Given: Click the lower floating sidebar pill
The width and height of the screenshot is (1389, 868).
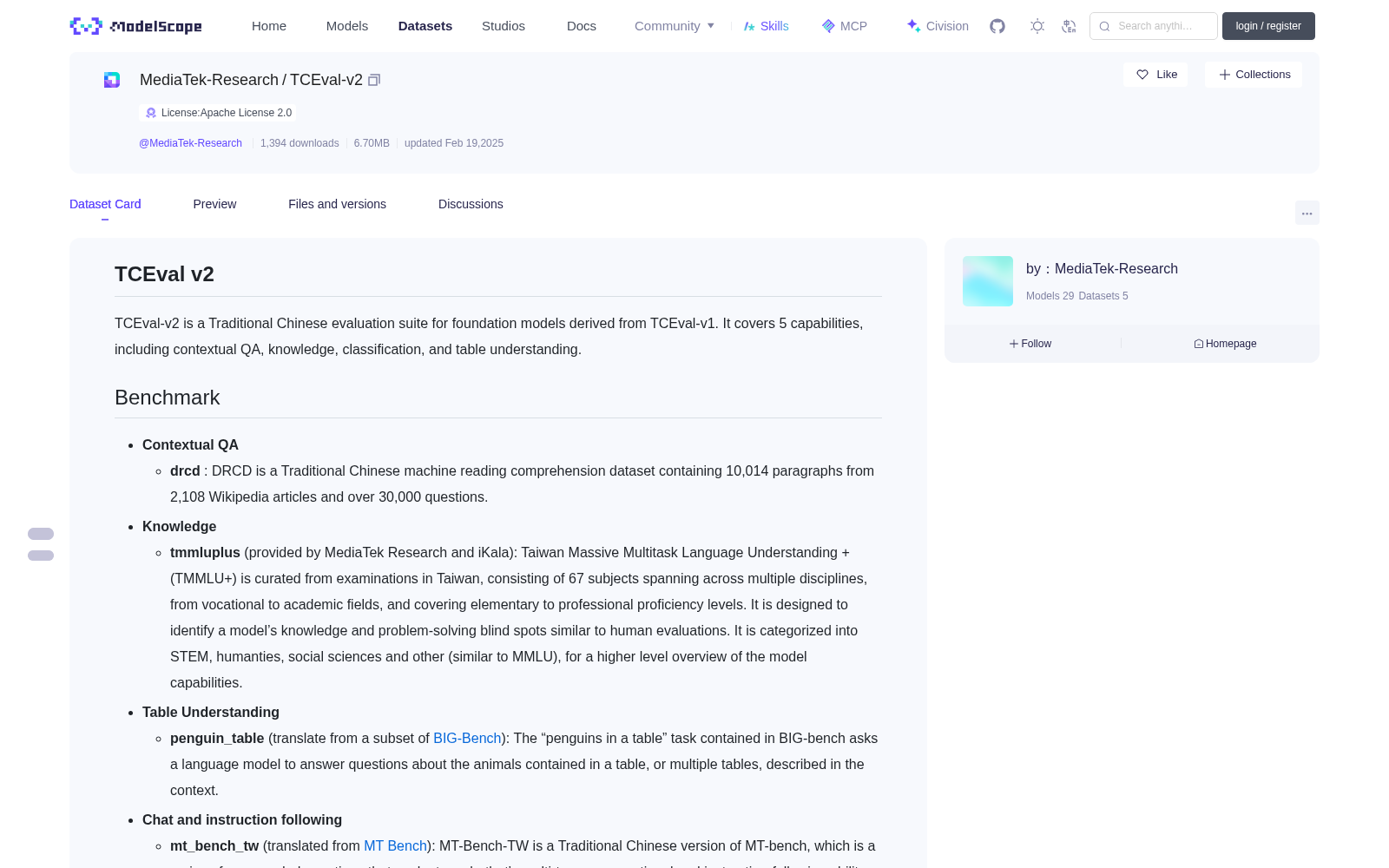Looking at the screenshot, I should [41, 556].
